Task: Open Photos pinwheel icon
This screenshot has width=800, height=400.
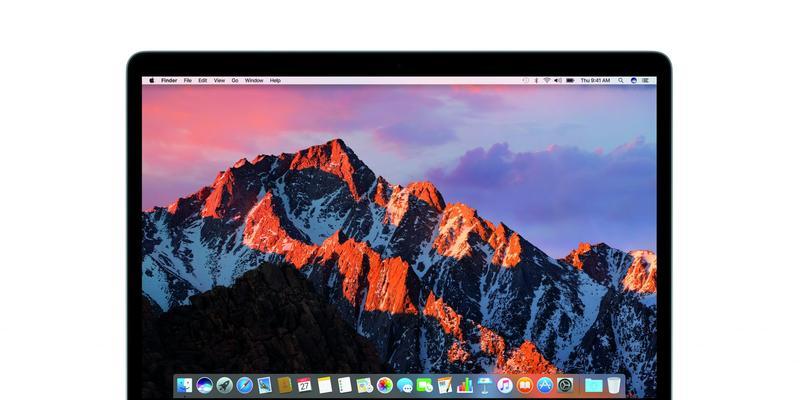Action: (385, 385)
